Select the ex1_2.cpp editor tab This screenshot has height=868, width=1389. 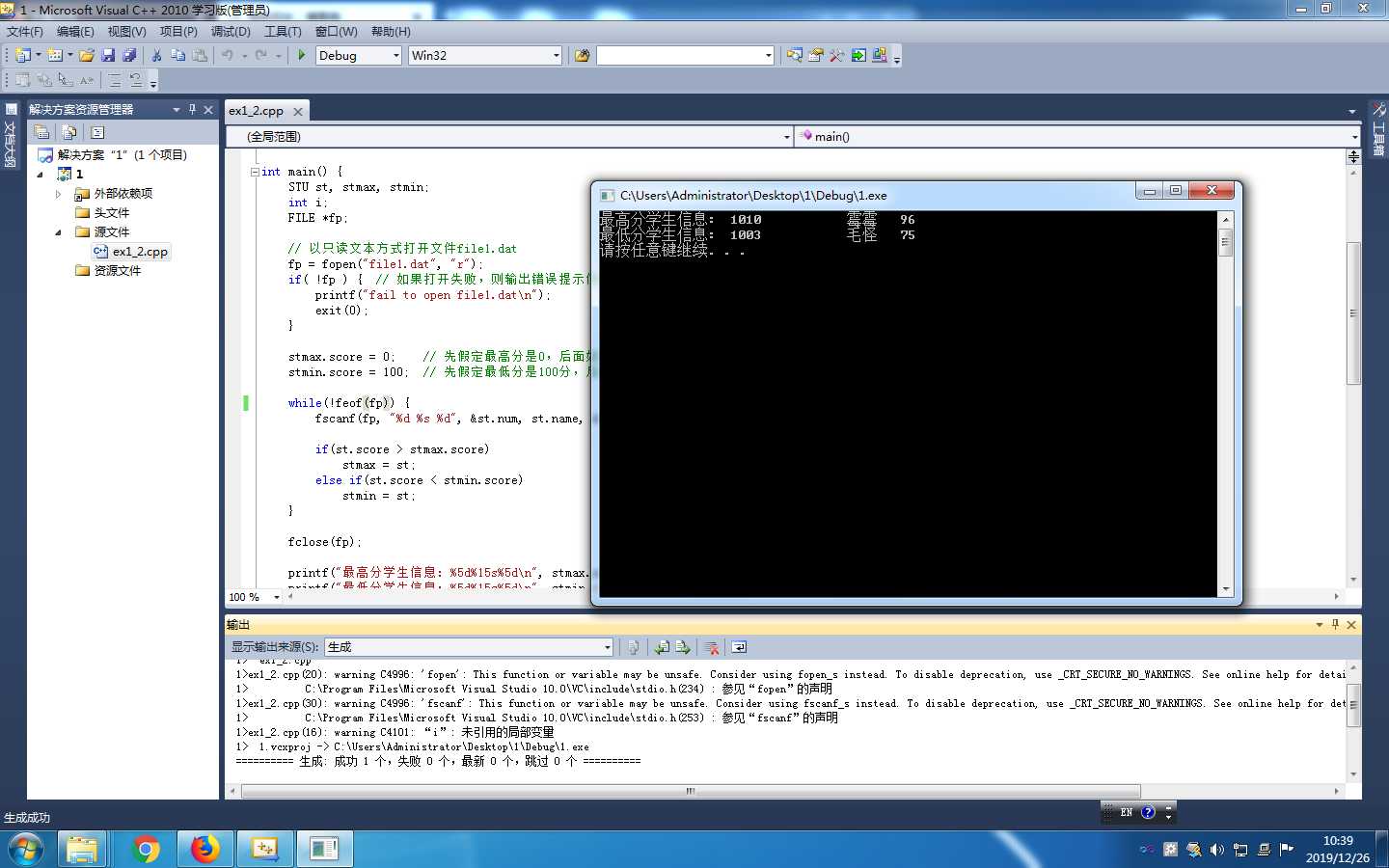click(257, 111)
